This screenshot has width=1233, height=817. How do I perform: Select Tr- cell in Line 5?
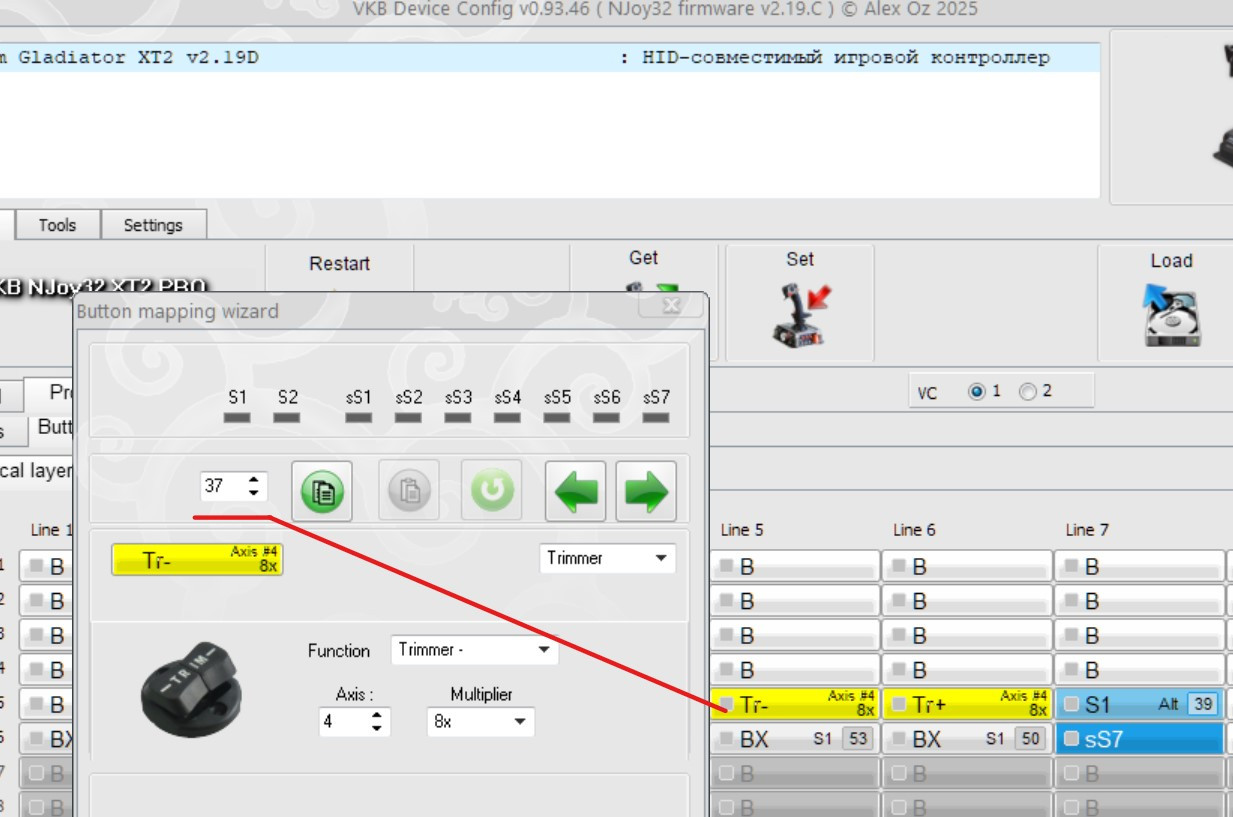[x=794, y=704]
